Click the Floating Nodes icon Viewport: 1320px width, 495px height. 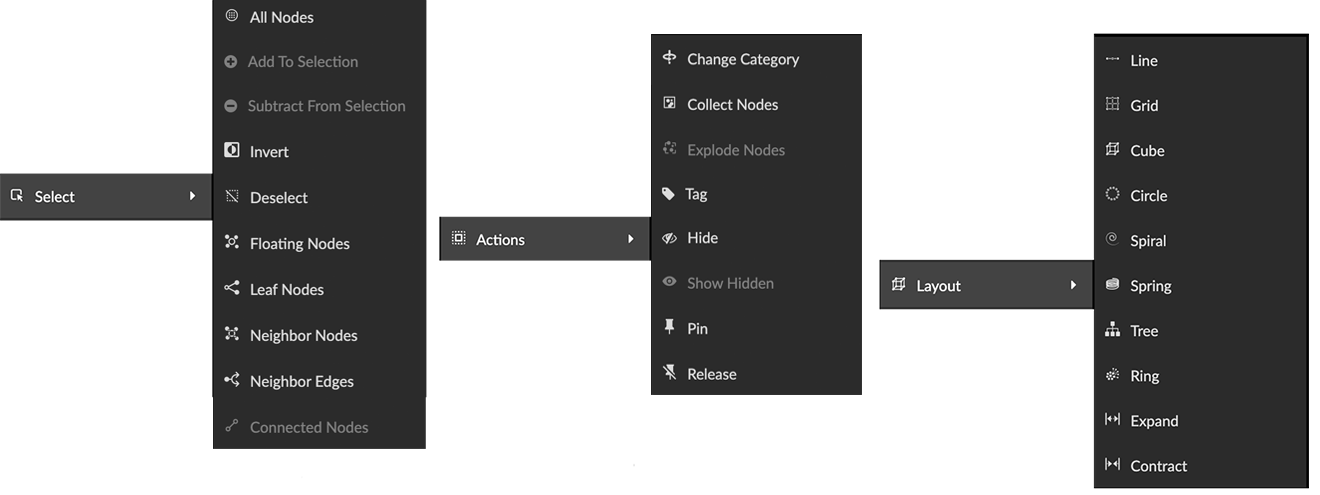click(x=232, y=243)
